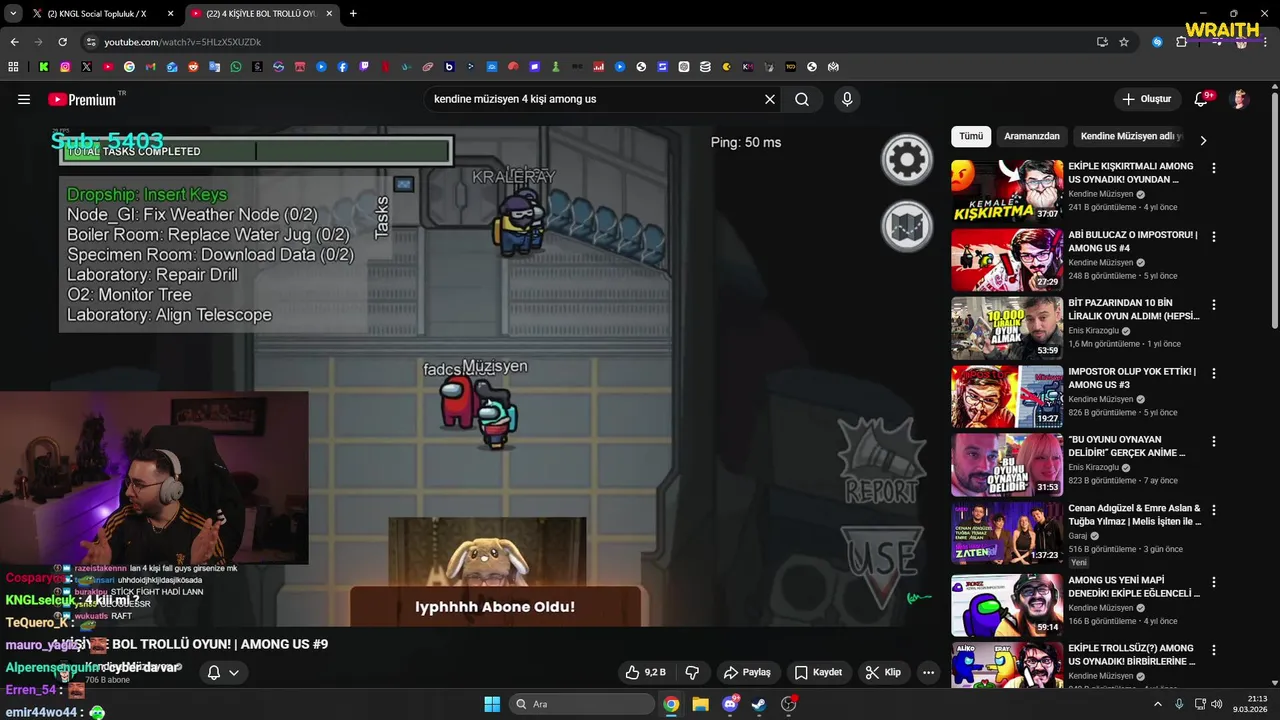Open EKİPLE KIŞKIRTMALI AMONG US video thumbnail

[x=1007, y=191]
